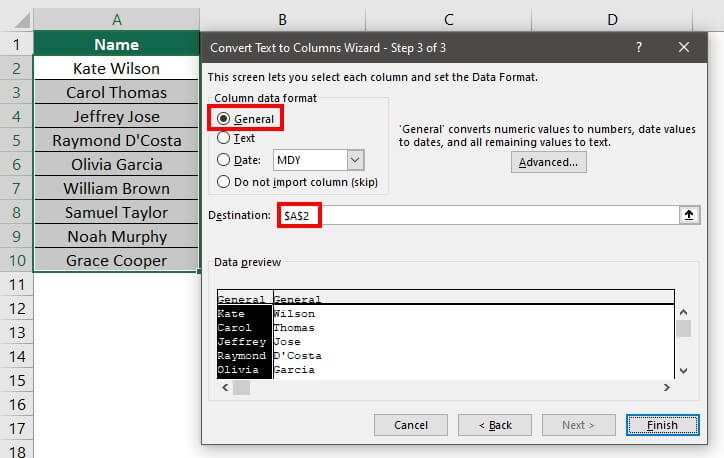Select row 5 header
724x458 pixels.
click(x=17, y=140)
